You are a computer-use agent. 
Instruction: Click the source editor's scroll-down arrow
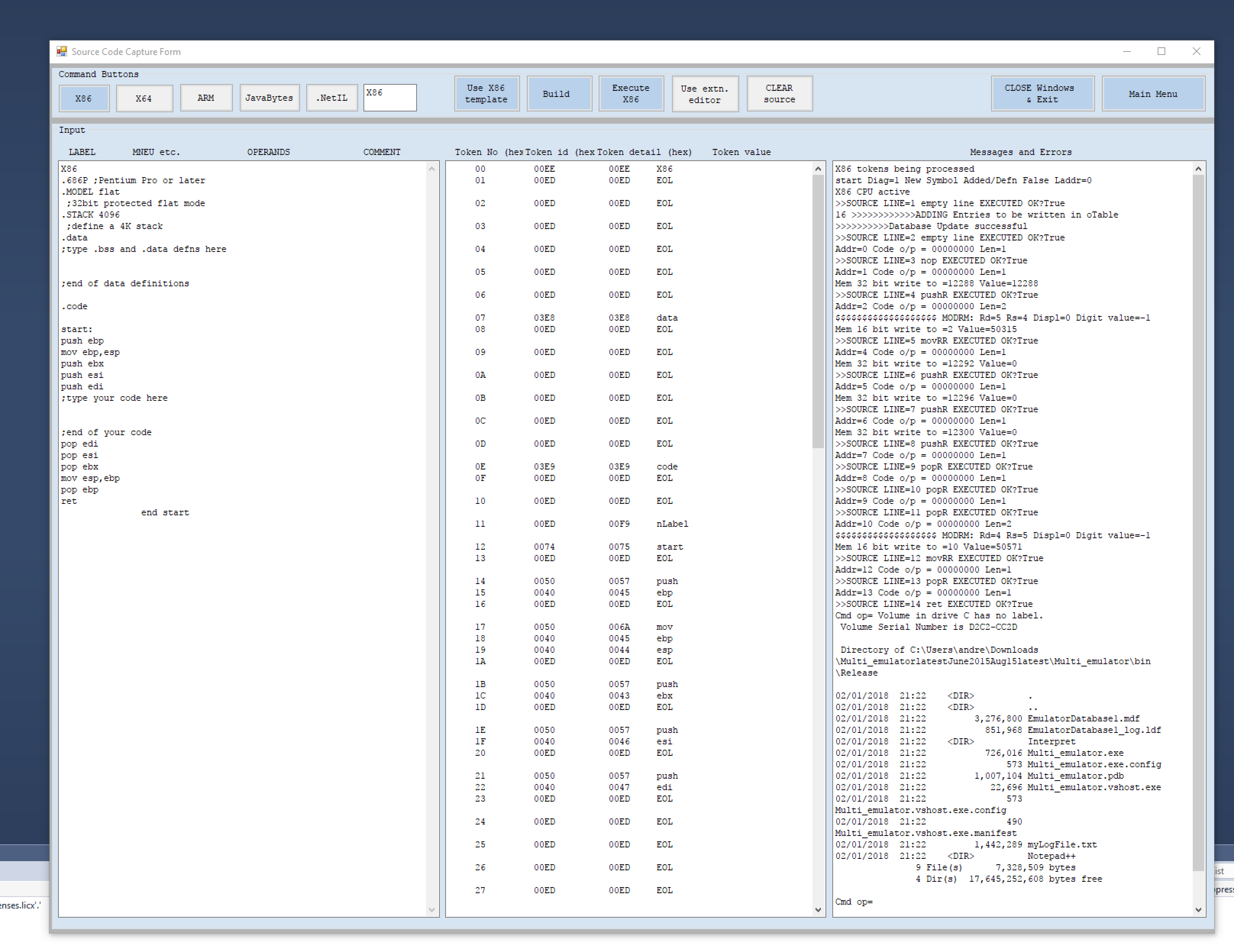(432, 910)
